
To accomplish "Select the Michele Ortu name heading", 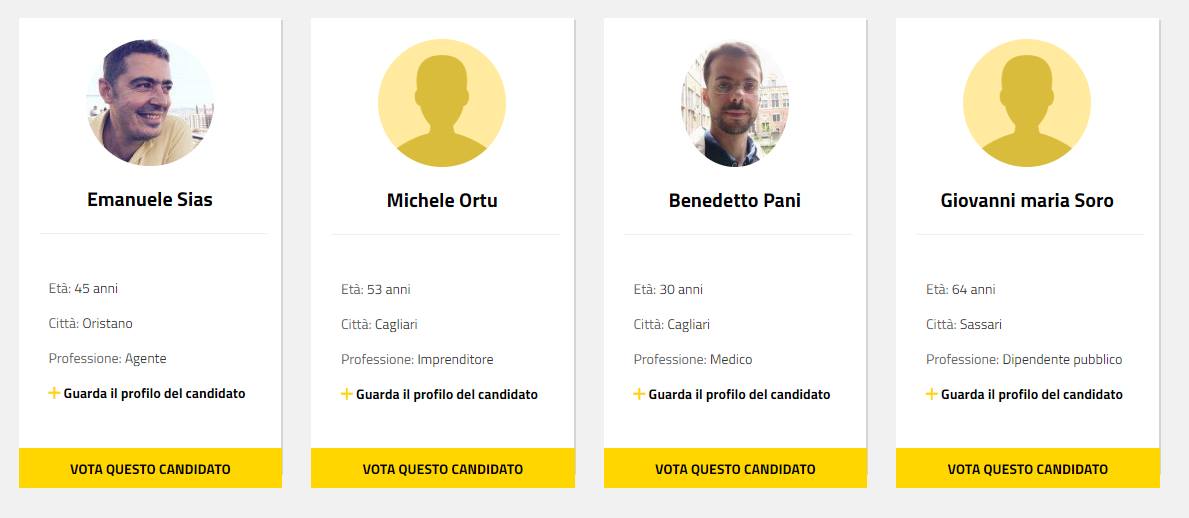I will pyautogui.click(x=442, y=200).
